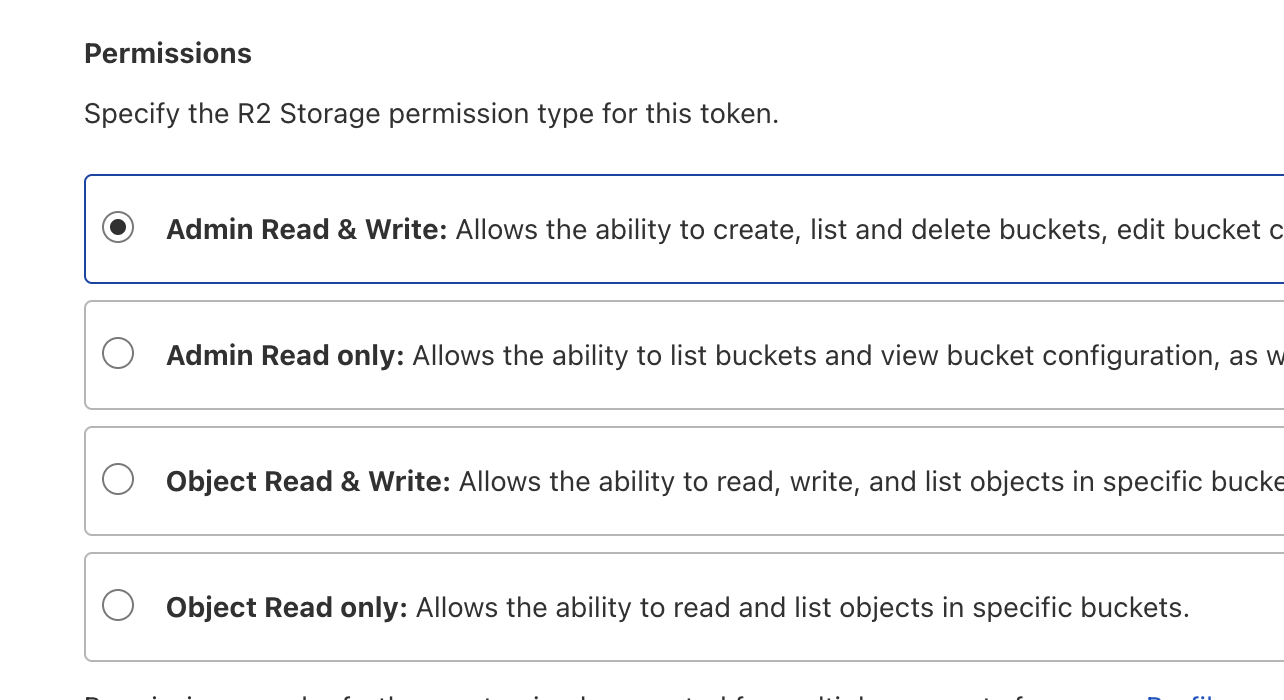Pick the Object Read only radio button

click(118, 606)
